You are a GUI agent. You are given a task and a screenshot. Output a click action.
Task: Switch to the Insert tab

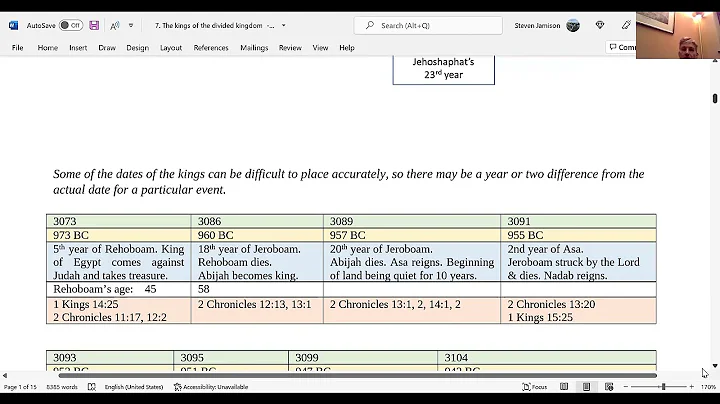click(78, 48)
